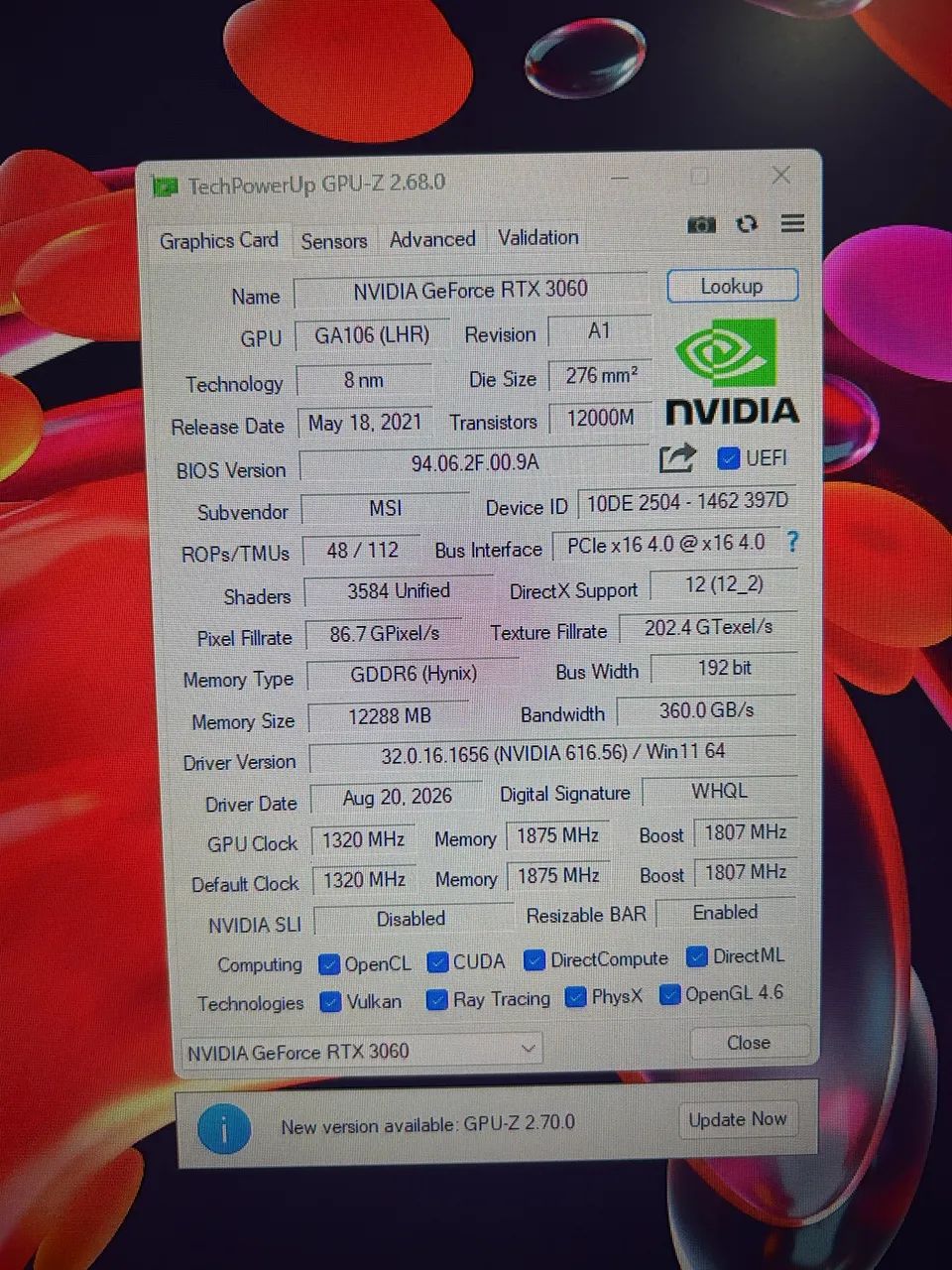Click the Subvendor value MSI

click(385, 508)
